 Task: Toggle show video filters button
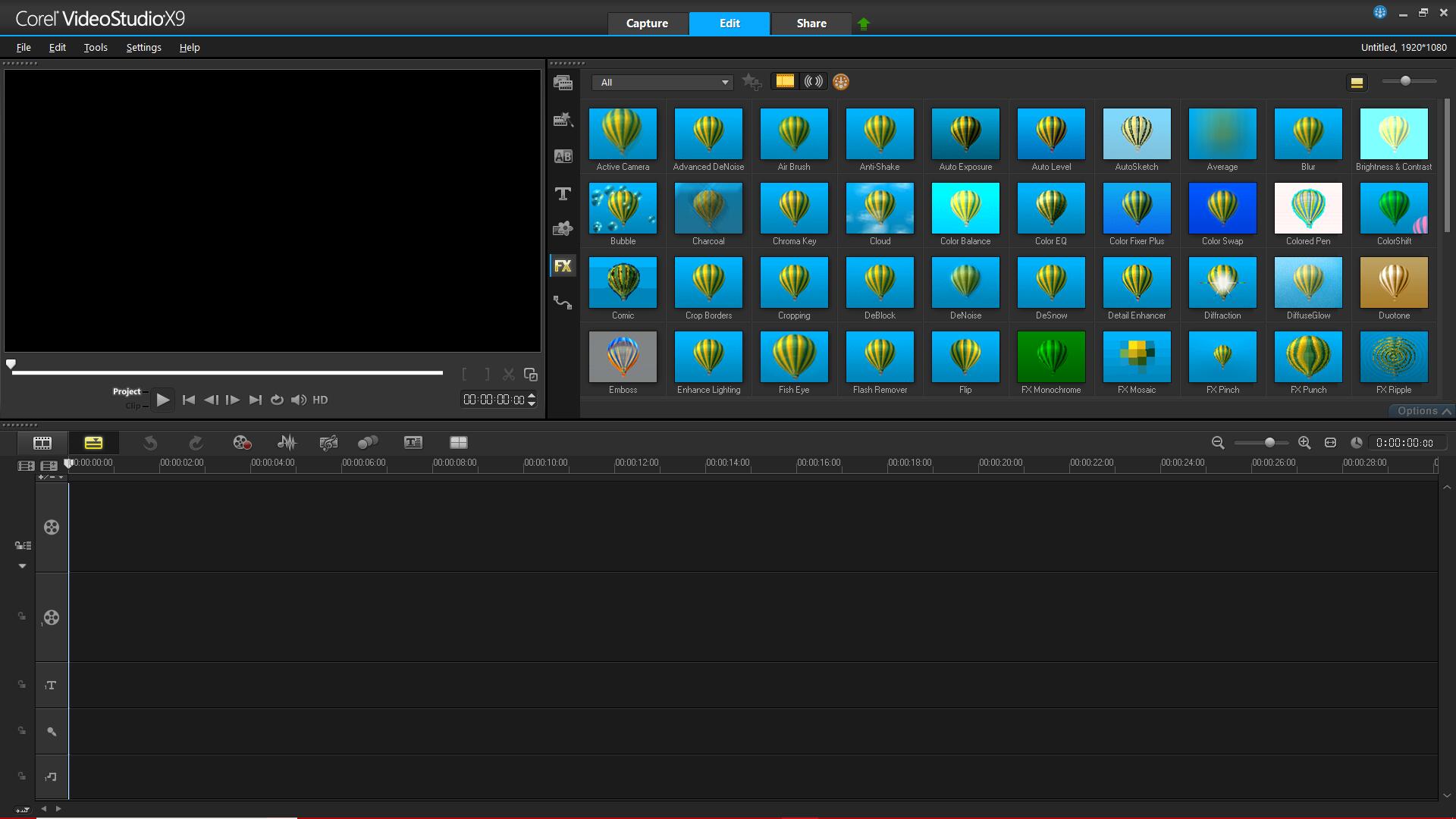coord(785,81)
